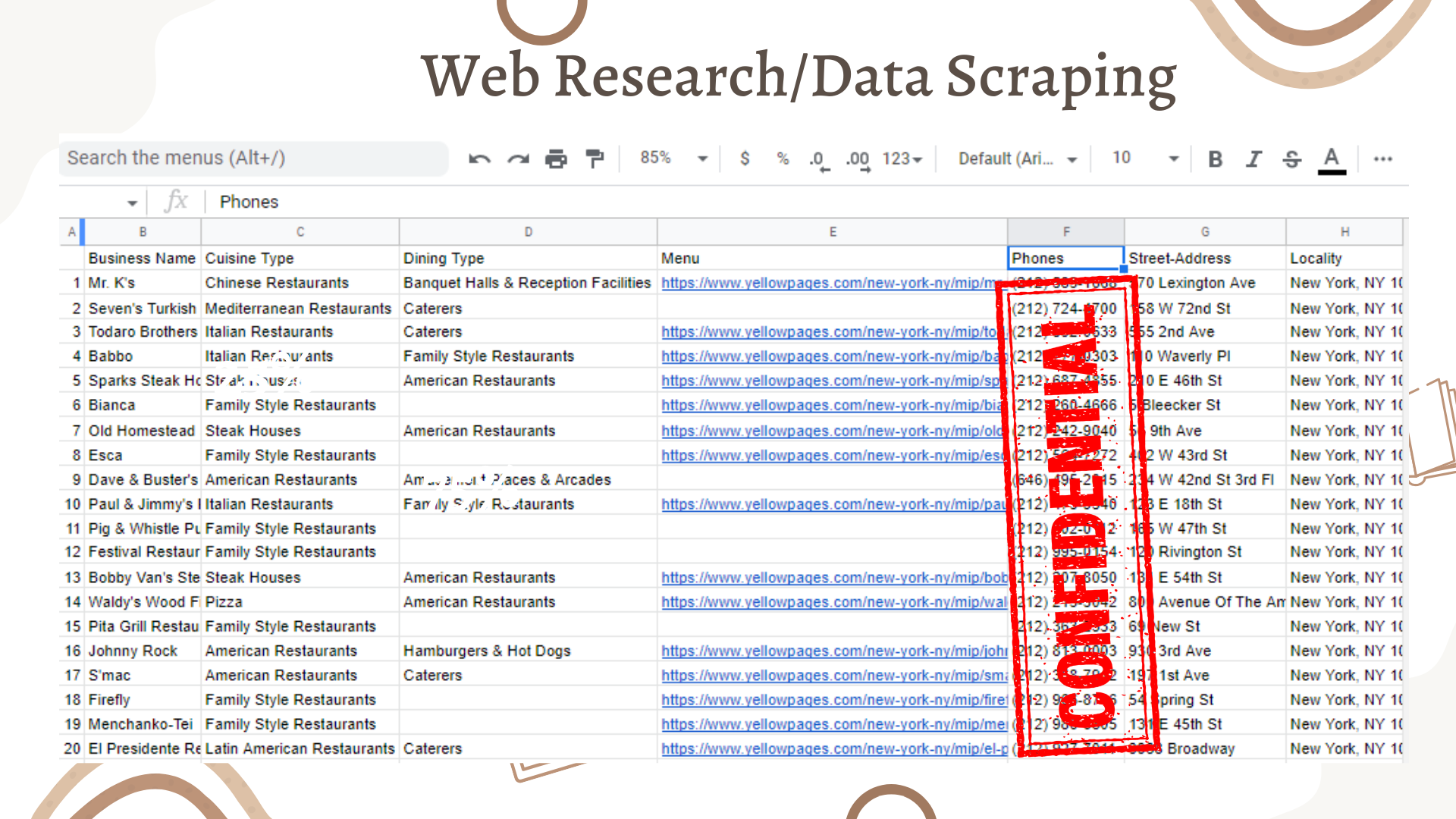Image resolution: width=1456 pixels, height=819 pixels.
Task: Select the Paint format roller icon
Action: pos(595,158)
